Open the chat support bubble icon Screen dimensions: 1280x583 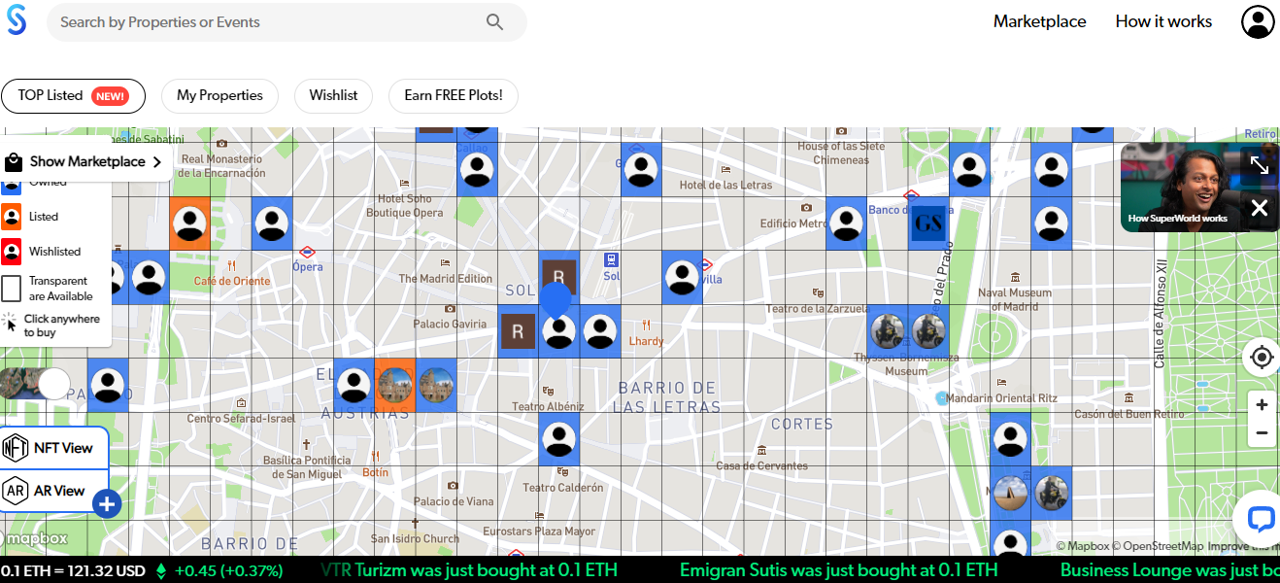pos(1259,519)
